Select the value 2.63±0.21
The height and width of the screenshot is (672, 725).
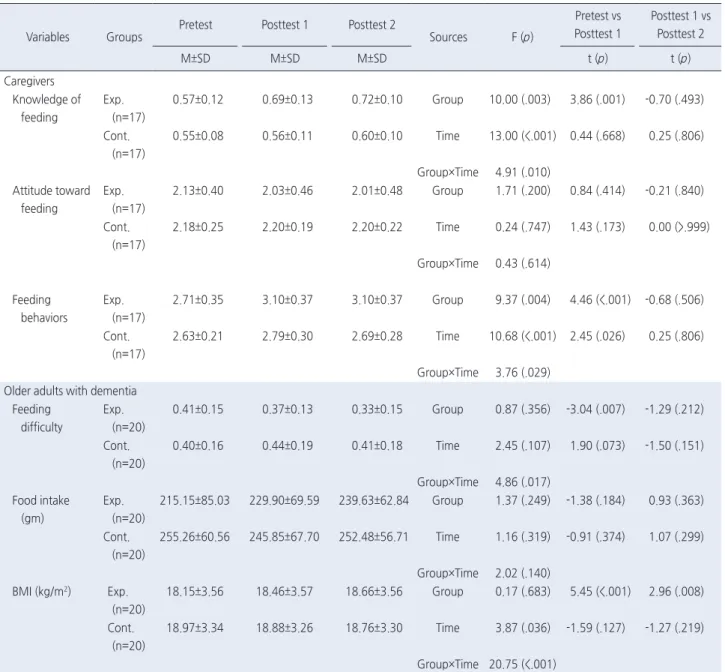[198, 336]
